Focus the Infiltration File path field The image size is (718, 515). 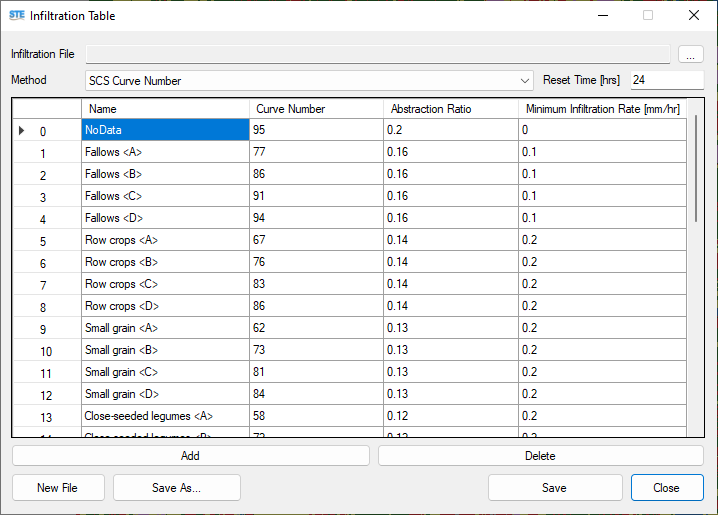[378, 54]
